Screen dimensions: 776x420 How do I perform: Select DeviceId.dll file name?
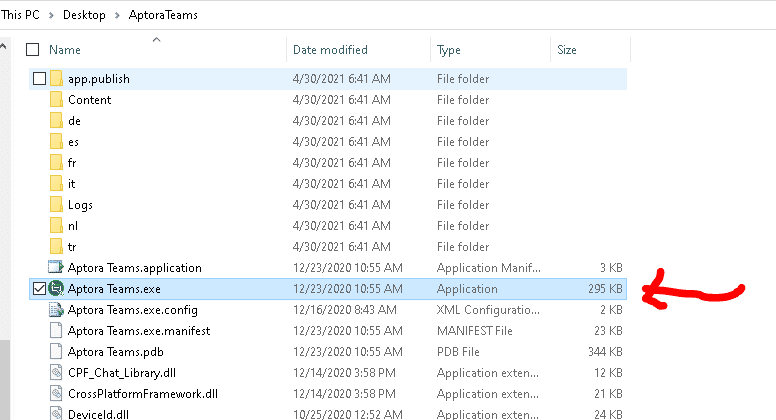98,414
